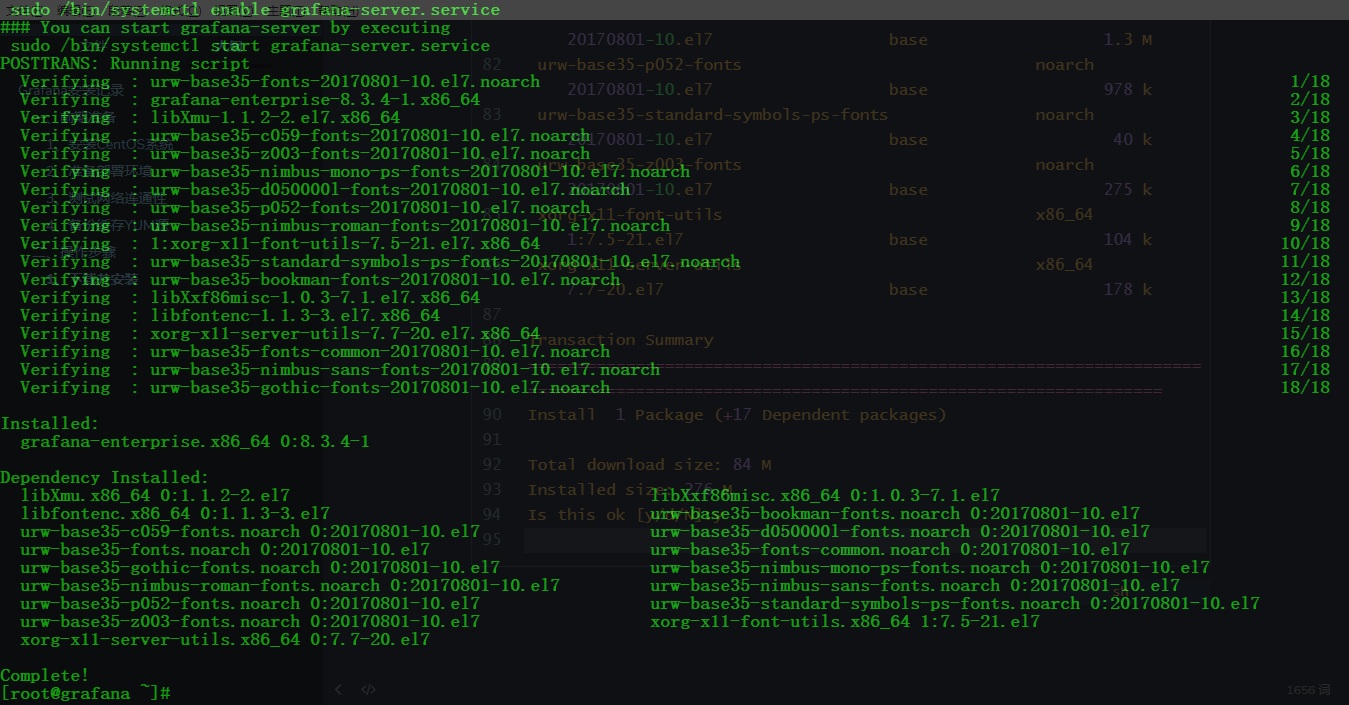This screenshot has height=705, width=1349.
Task: Click 'urw-base35-d050000l-fonts.noarch' dependency entry
Action: coord(900,531)
